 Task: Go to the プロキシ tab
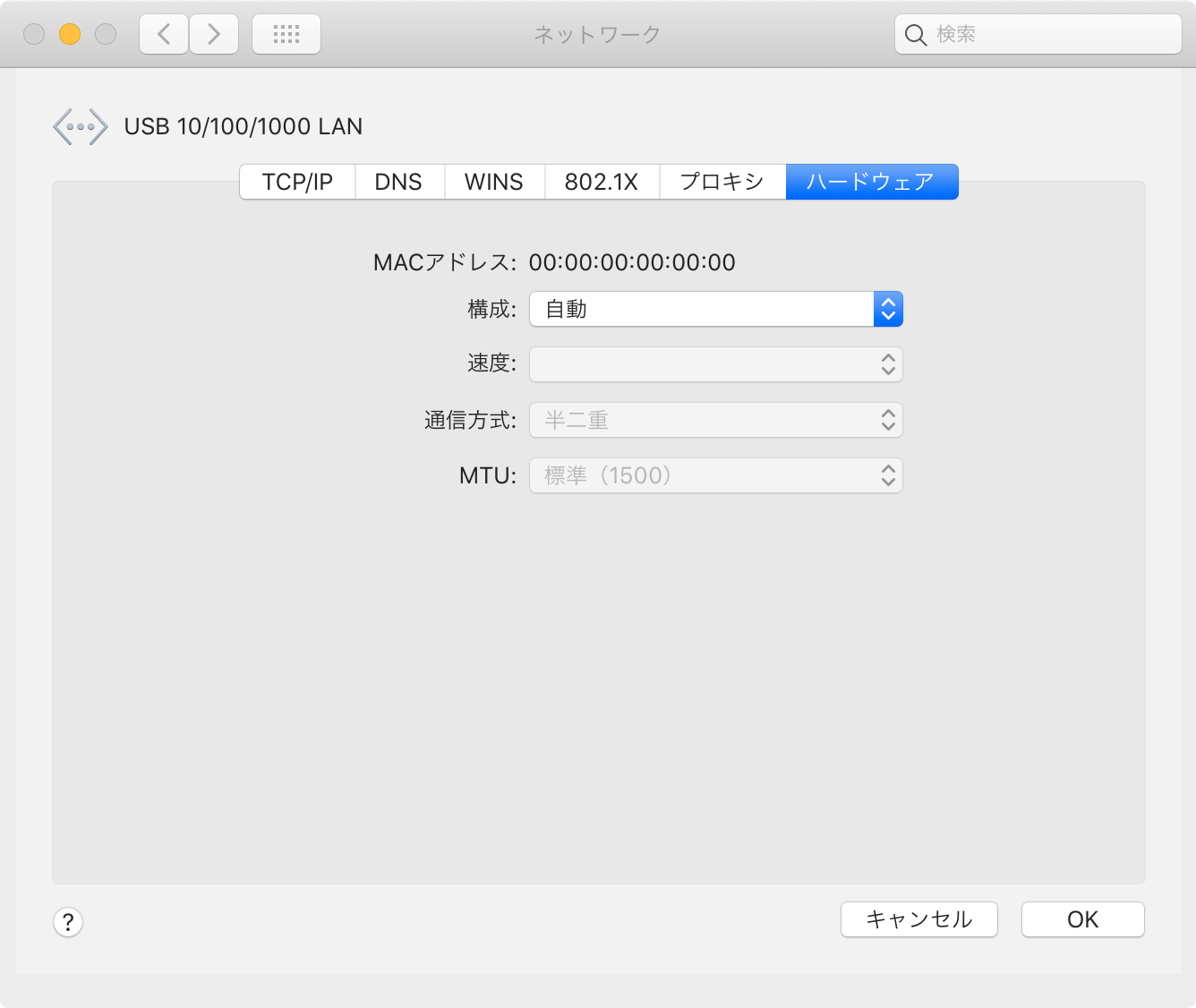[x=722, y=182]
